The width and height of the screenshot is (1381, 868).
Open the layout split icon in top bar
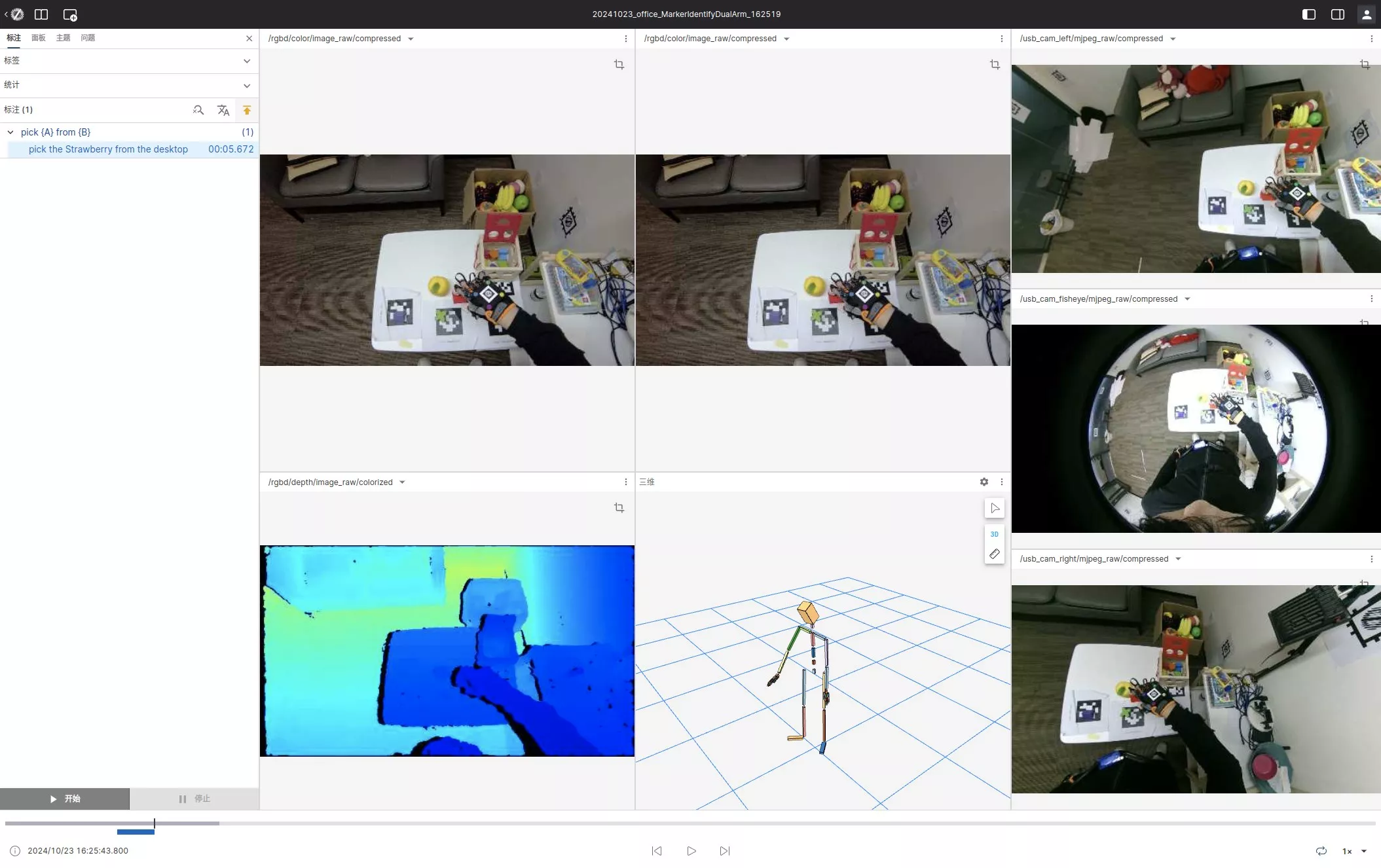(41, 14)
